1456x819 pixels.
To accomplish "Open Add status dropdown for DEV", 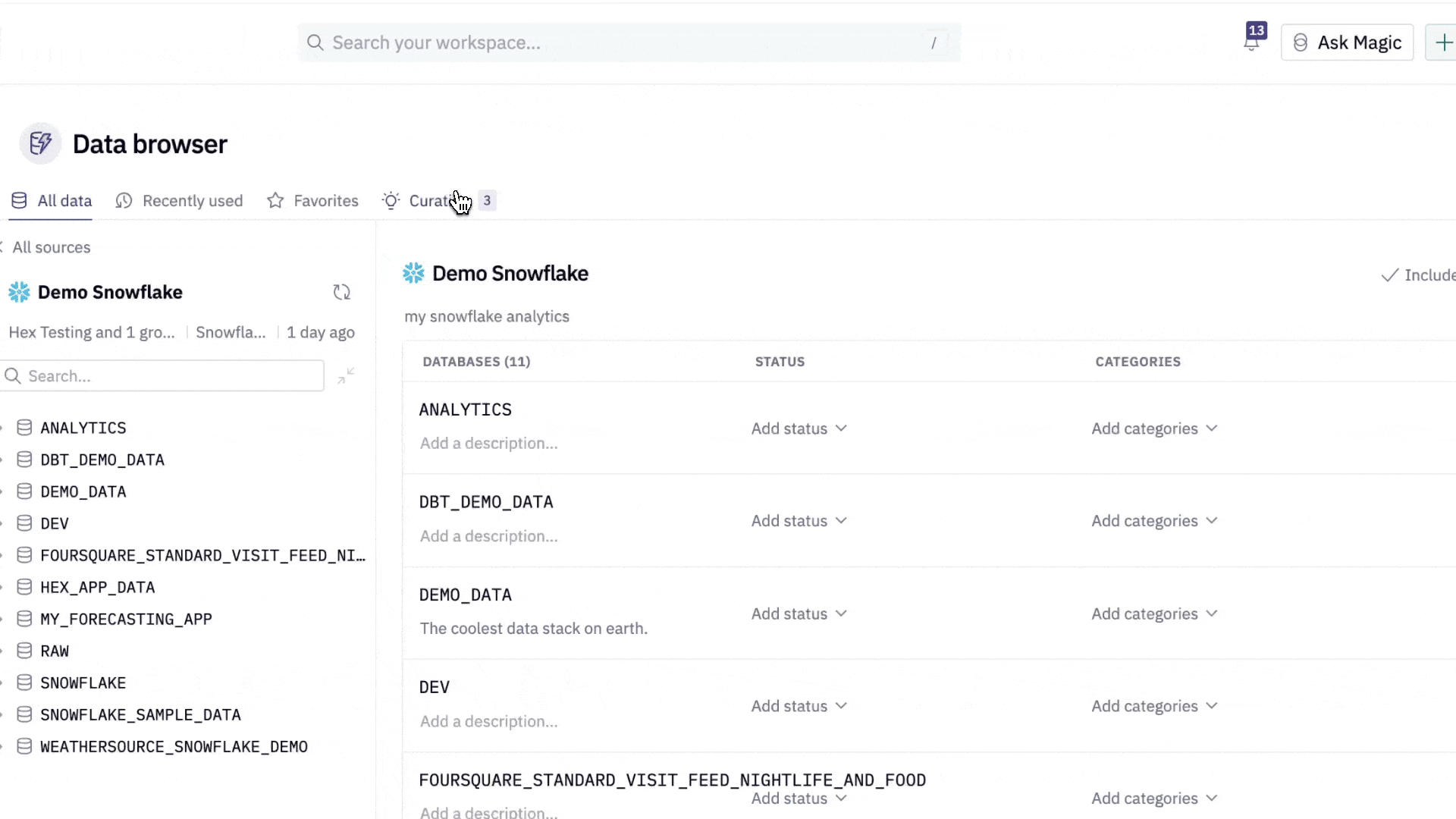I will pyautogui.click(x=799, y=706).
